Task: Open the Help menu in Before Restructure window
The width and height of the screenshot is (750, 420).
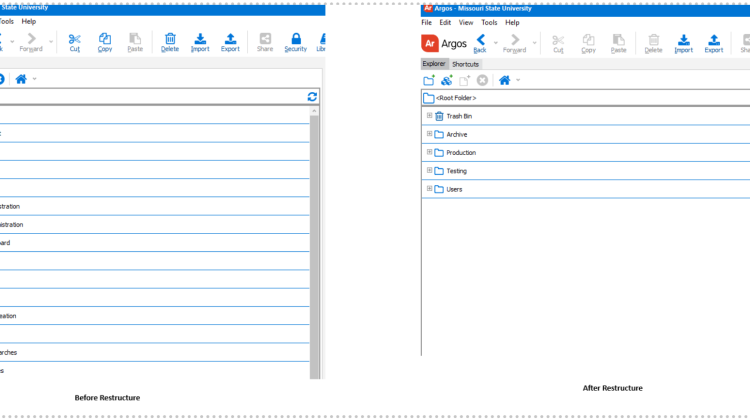Action: pos(29,22)
